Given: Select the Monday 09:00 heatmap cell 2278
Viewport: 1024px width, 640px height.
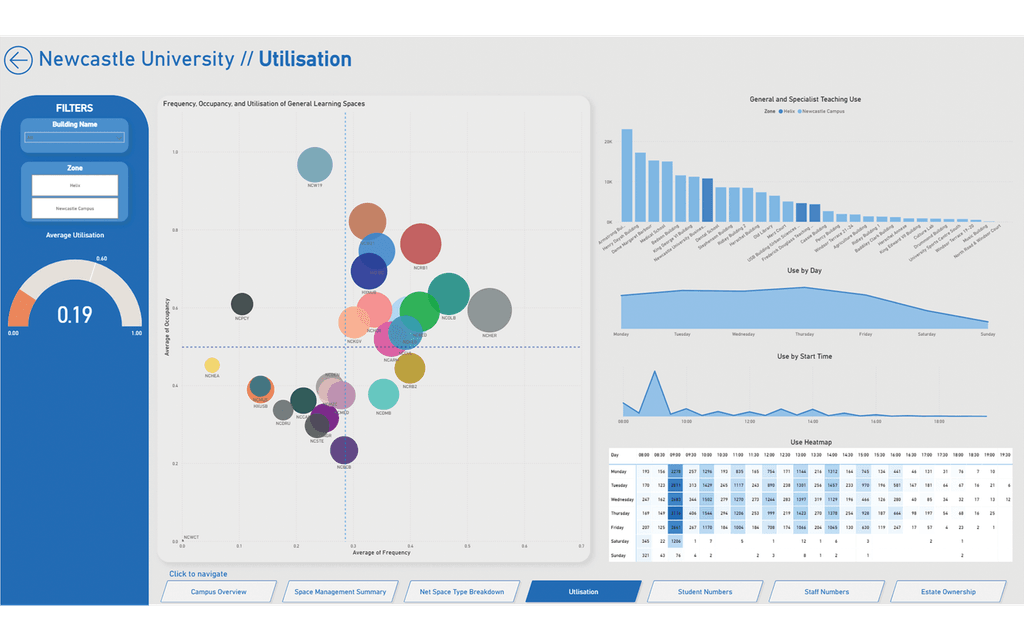Looking at the screenshot, I should click(676, 472).
